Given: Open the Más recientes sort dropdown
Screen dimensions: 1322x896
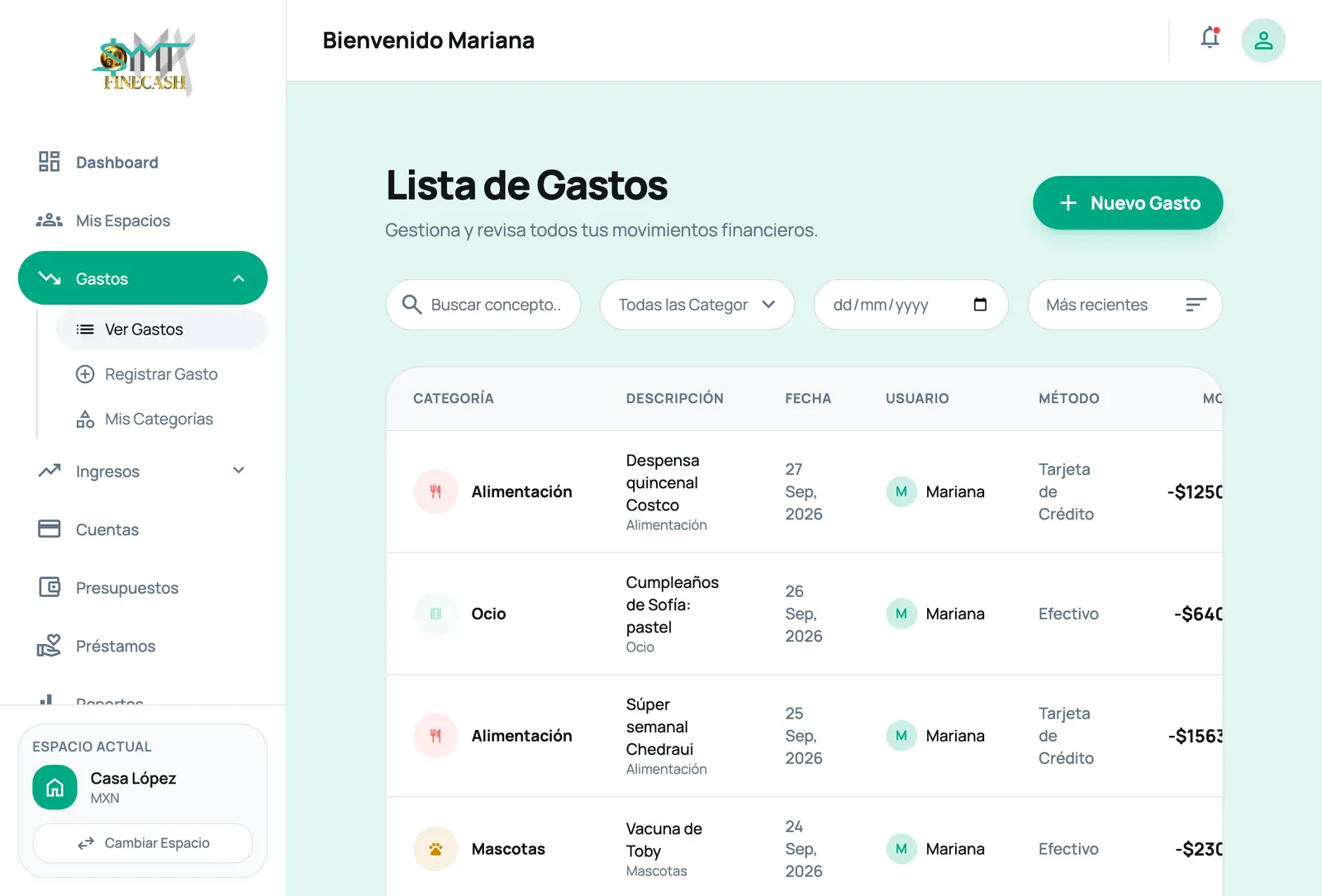Looking at the screenshot, I should [x=1125, y=305].
